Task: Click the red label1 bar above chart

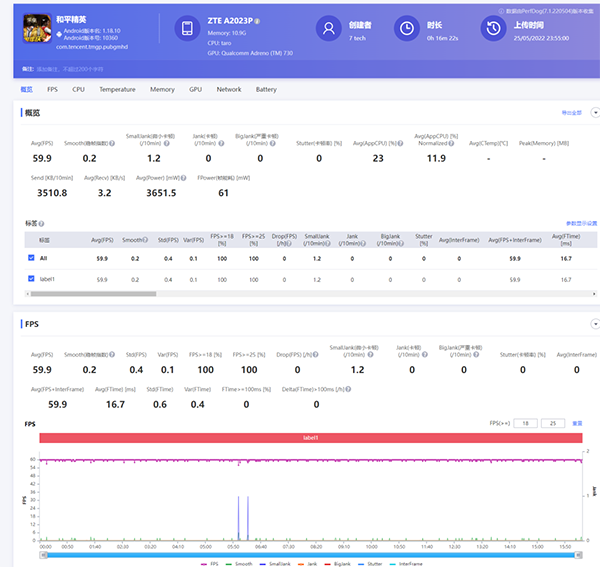Action: [x=310, y=438]
